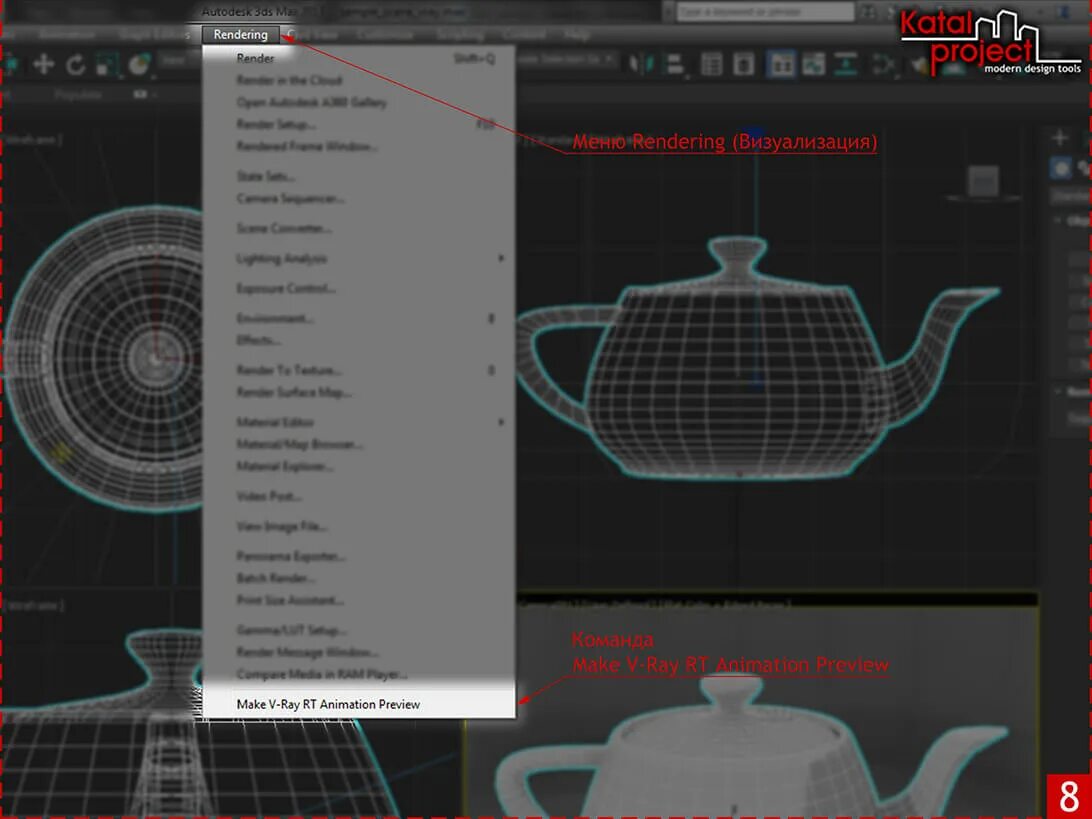Choose Render from the Rendering menu

[359, 58]
